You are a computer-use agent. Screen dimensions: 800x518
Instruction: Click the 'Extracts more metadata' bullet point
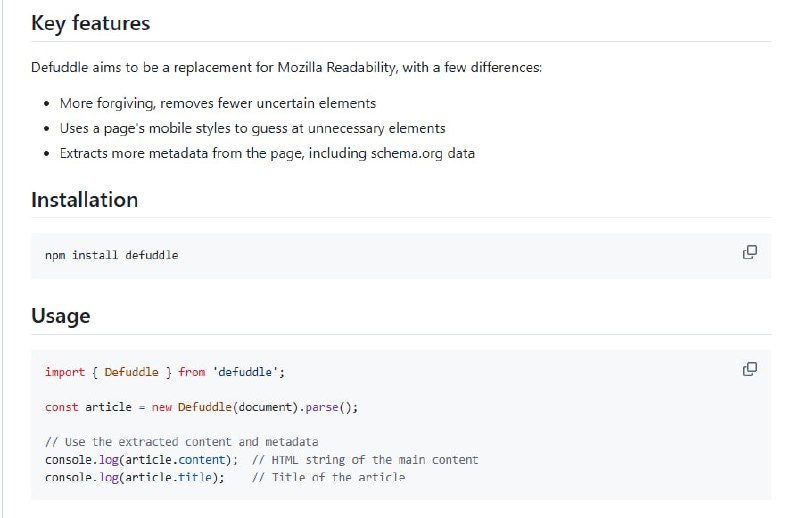(266, 153)
